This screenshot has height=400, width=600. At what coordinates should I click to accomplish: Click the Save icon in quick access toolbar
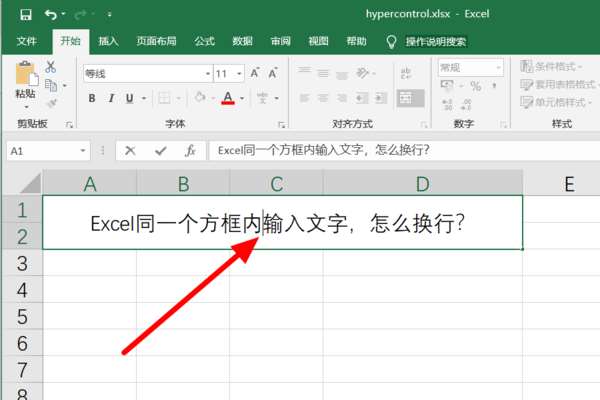pos(26,15)
